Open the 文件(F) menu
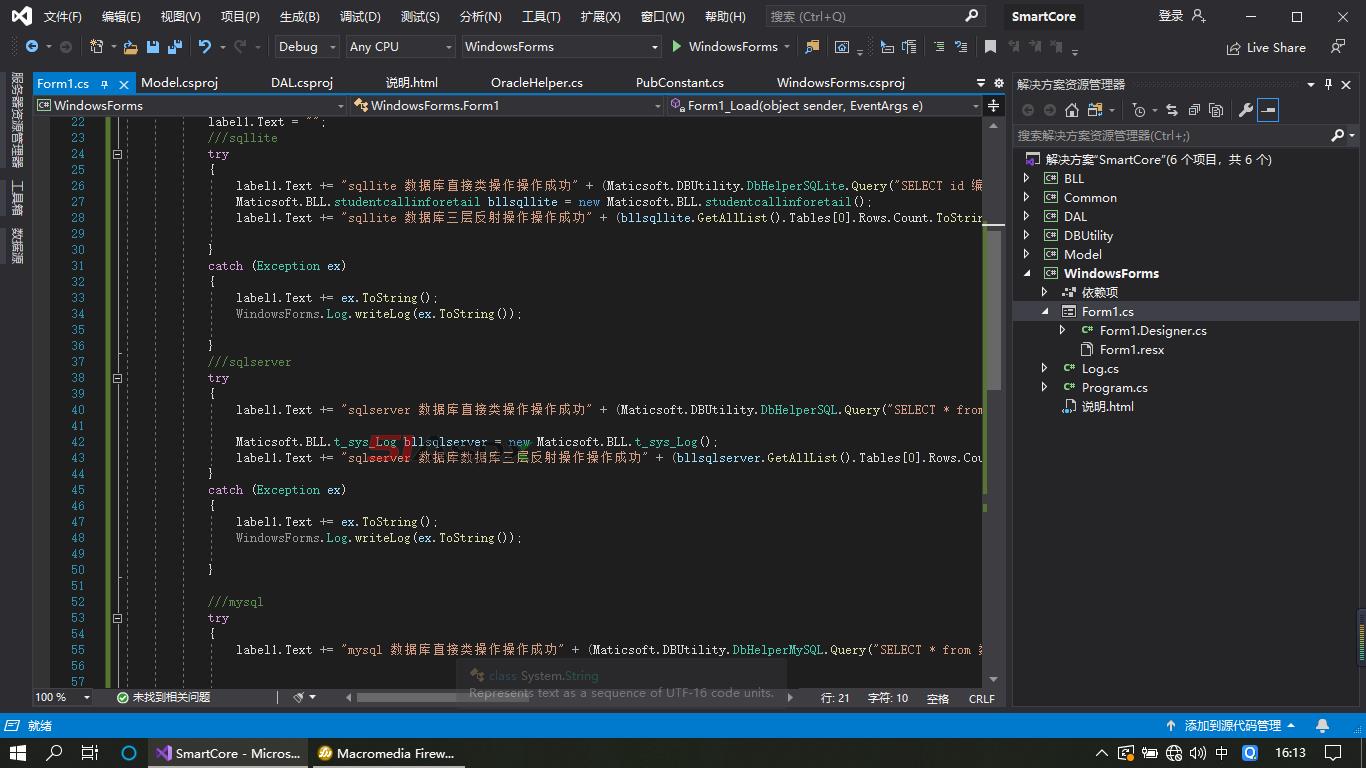This screenshot has width=1366, height=768. pyautogui.click(x=62, y=17)
